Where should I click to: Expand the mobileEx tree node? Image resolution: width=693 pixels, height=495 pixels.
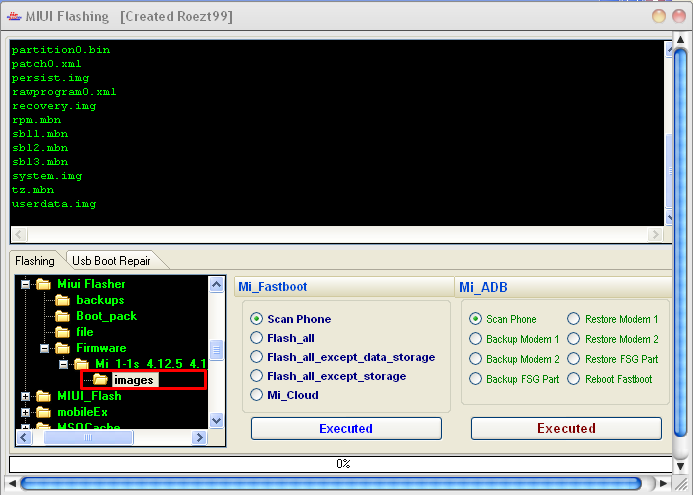pos(26,412)
